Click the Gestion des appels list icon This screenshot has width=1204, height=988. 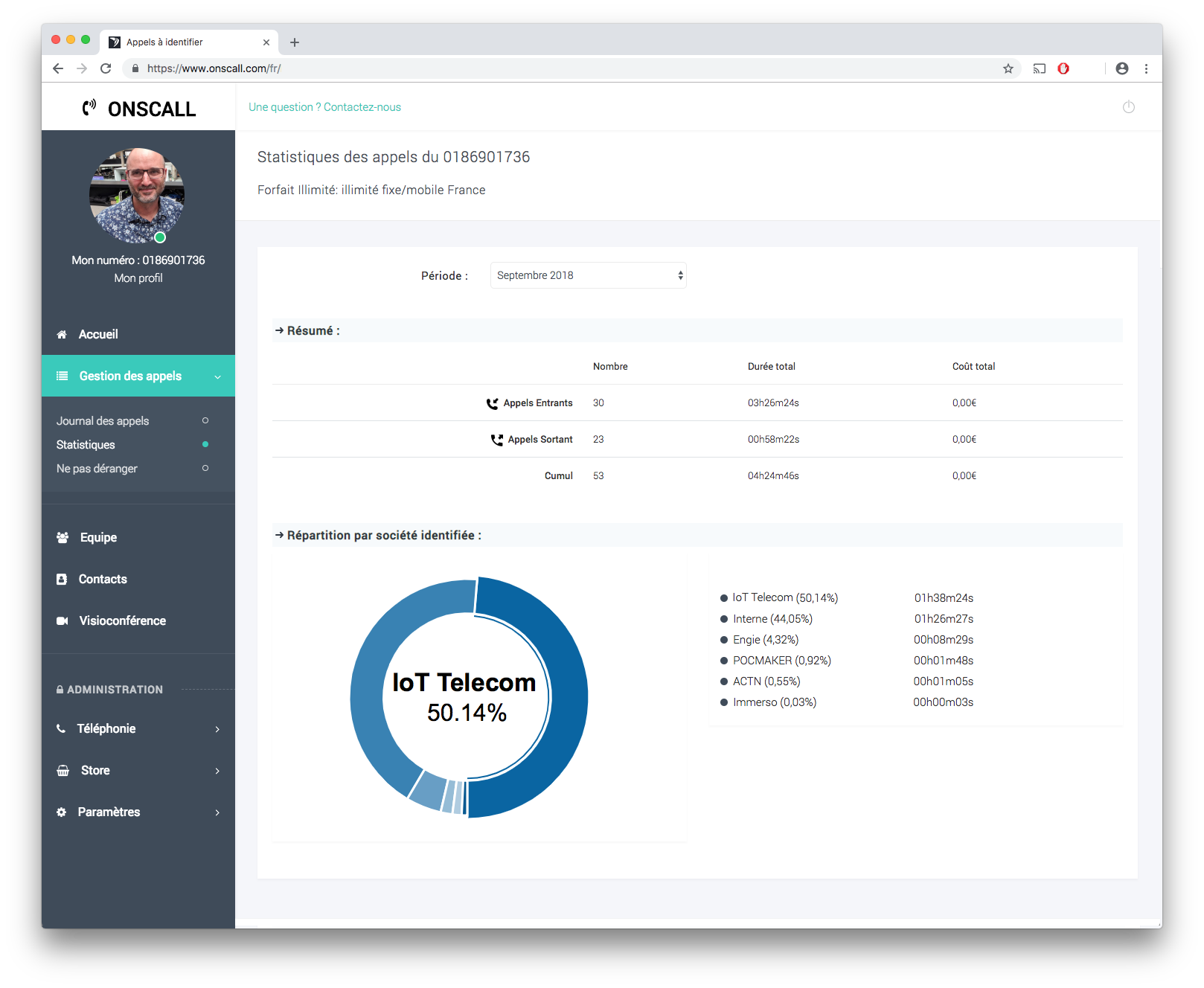pyautogui.click(x=63, y=376)
